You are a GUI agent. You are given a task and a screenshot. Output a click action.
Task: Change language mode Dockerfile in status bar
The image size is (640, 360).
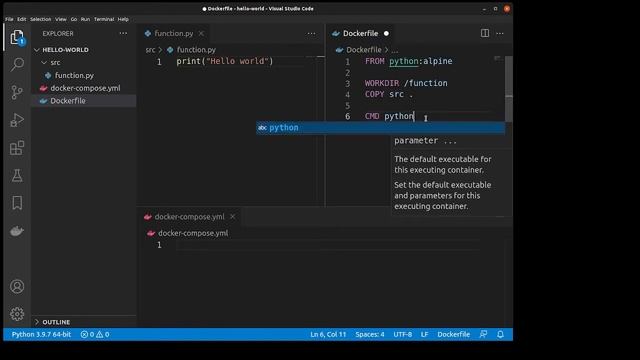[453, 334]
